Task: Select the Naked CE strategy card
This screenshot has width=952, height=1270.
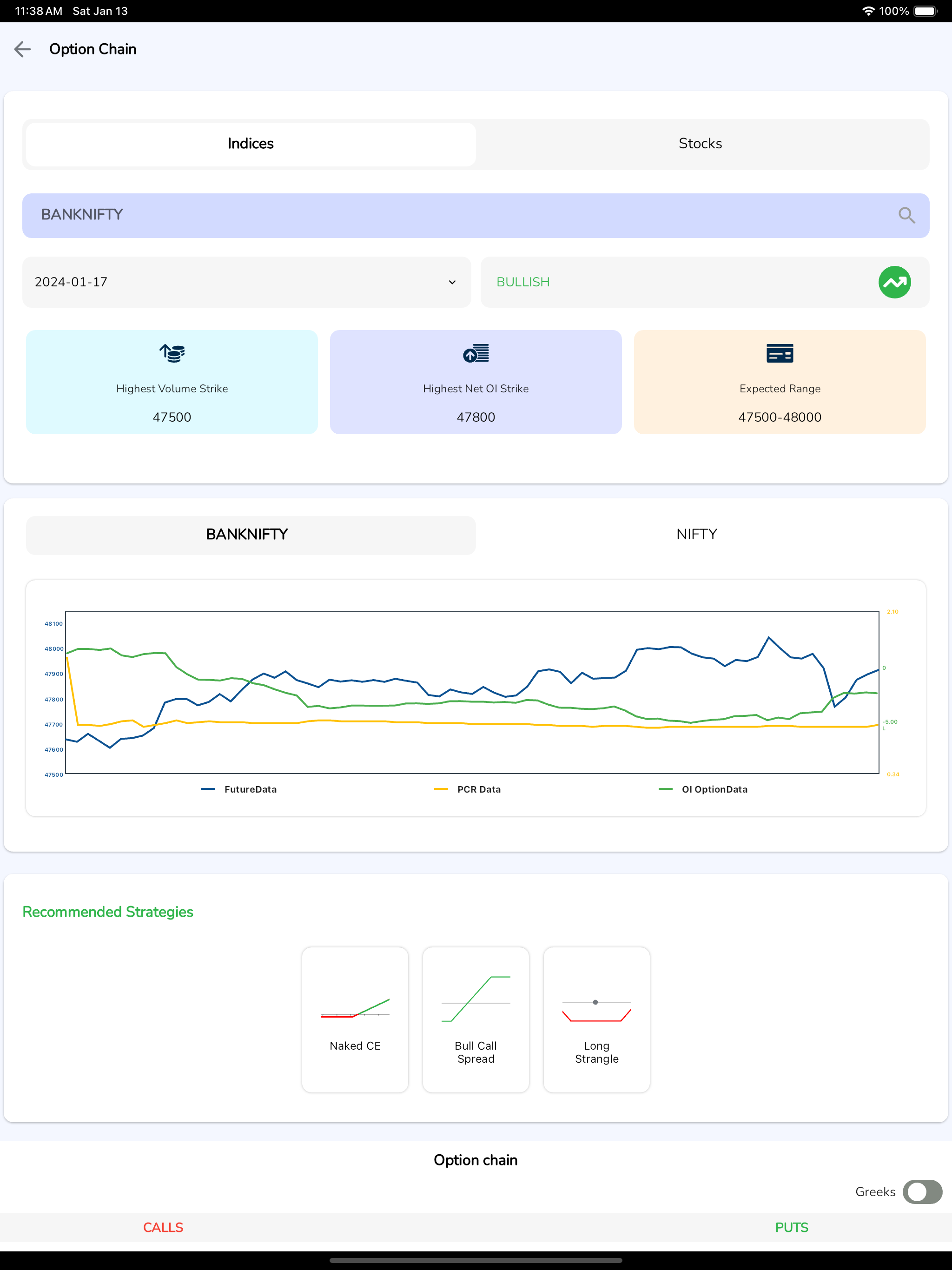Action: tap(355, 1020)
